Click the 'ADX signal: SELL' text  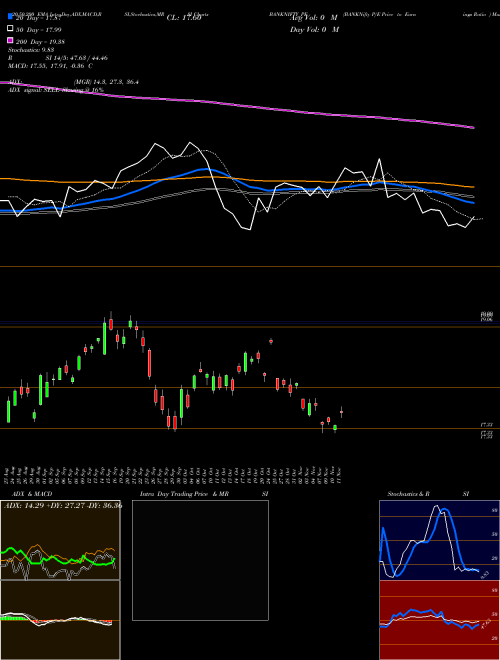click(x=35, y=90)
